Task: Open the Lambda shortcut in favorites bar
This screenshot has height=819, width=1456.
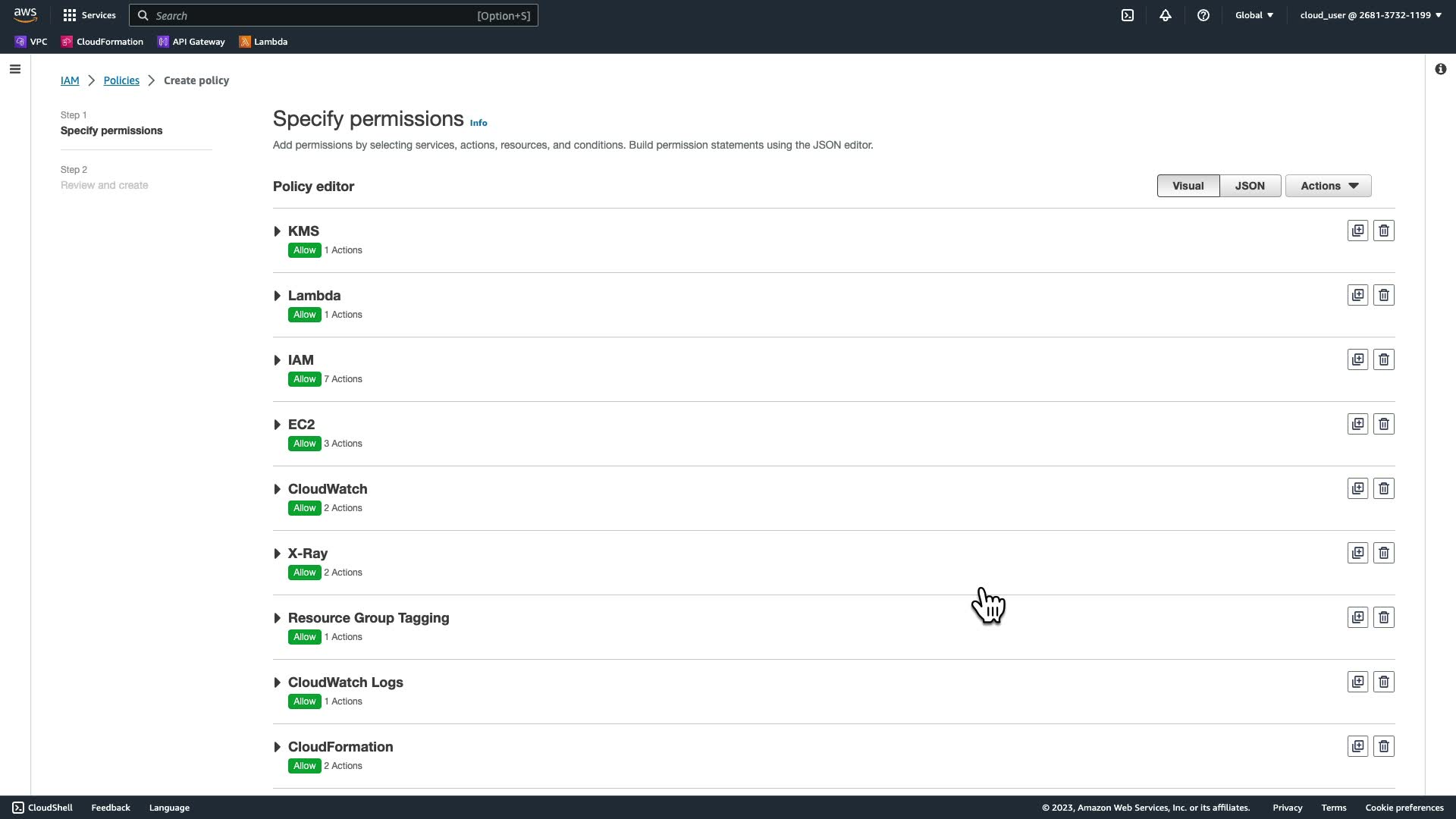Action: [263, 42]
